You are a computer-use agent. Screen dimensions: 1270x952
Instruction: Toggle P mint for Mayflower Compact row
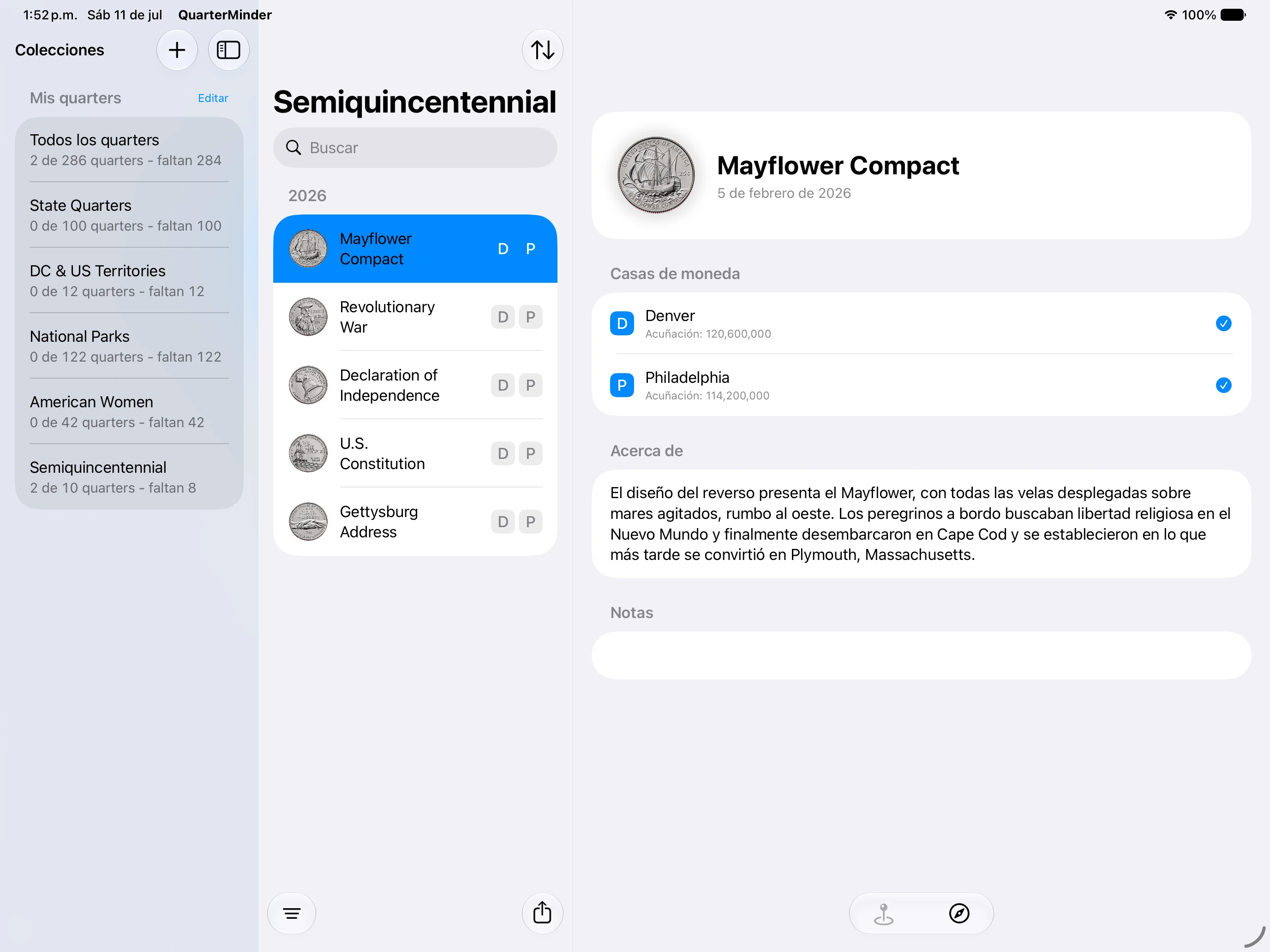click(x=531, y=249)
